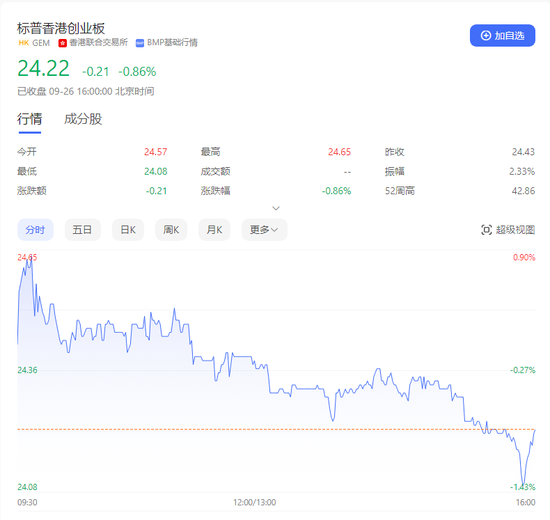This screenshot has width=550, height=520.
Task: Click the 超级视图 text link
Action: (515, 230)
